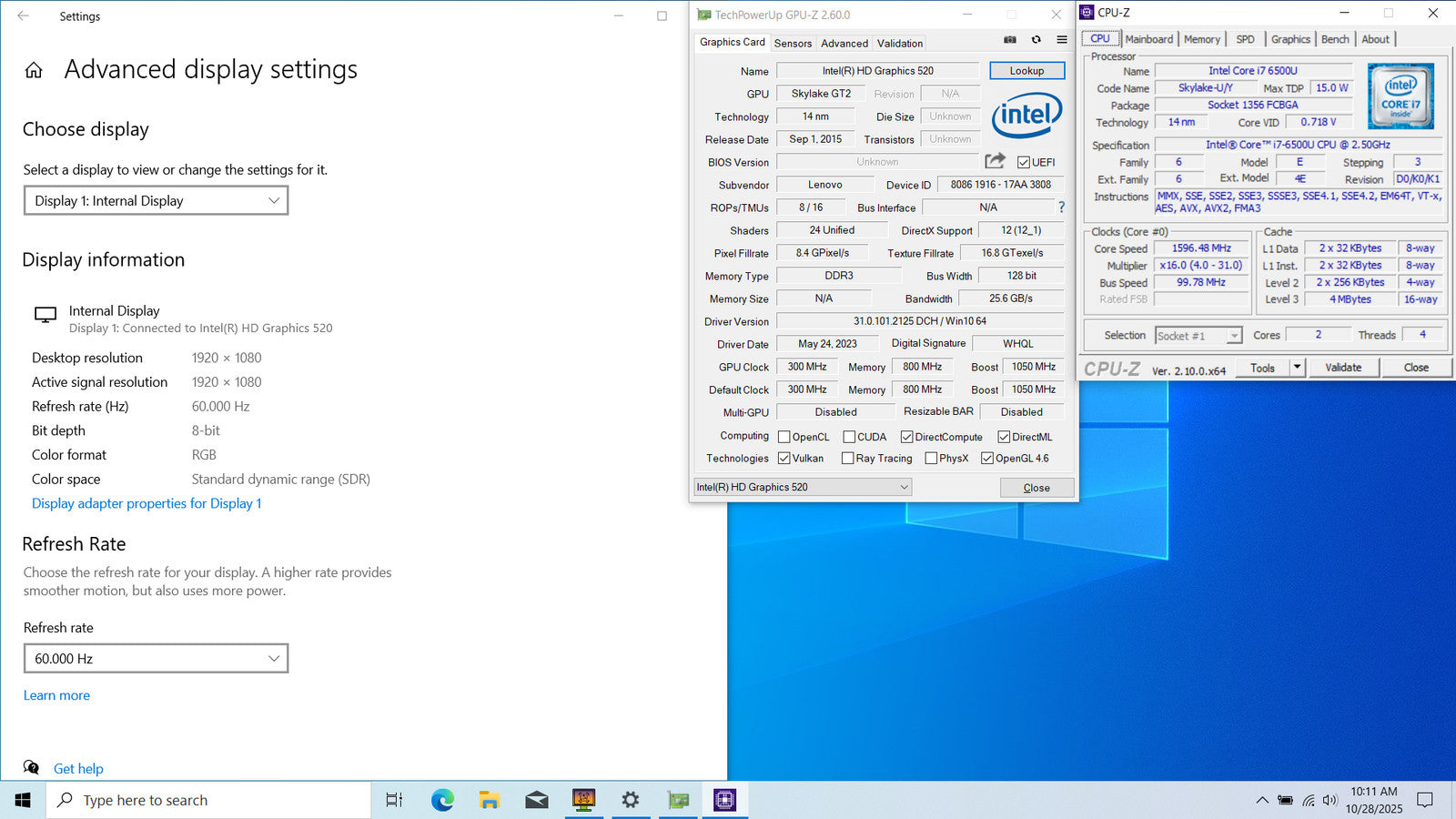1456x819 pixels.
Task: Switch to the Sensors tab in GPU-Z
Action: coord(793,44)
